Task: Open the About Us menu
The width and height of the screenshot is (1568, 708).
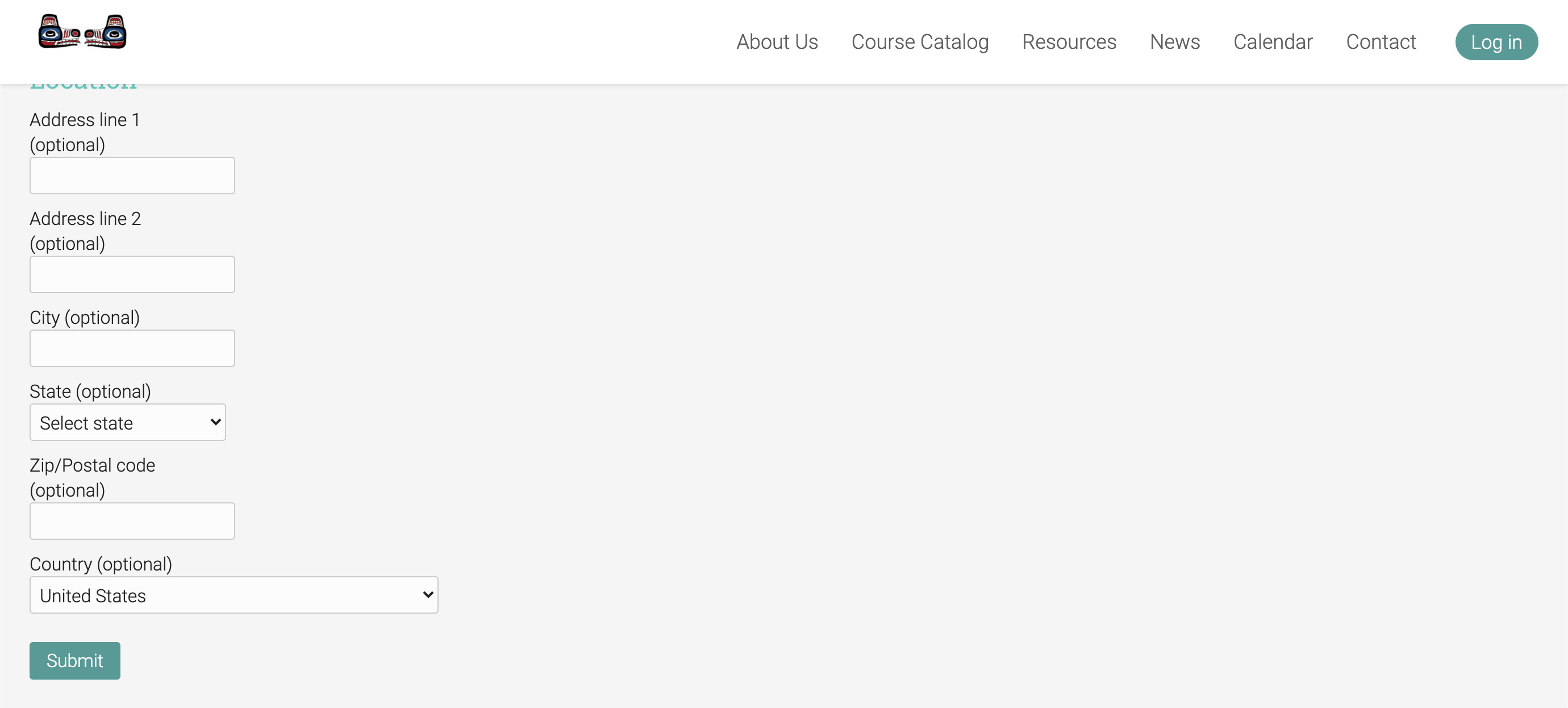Action: 778,42
